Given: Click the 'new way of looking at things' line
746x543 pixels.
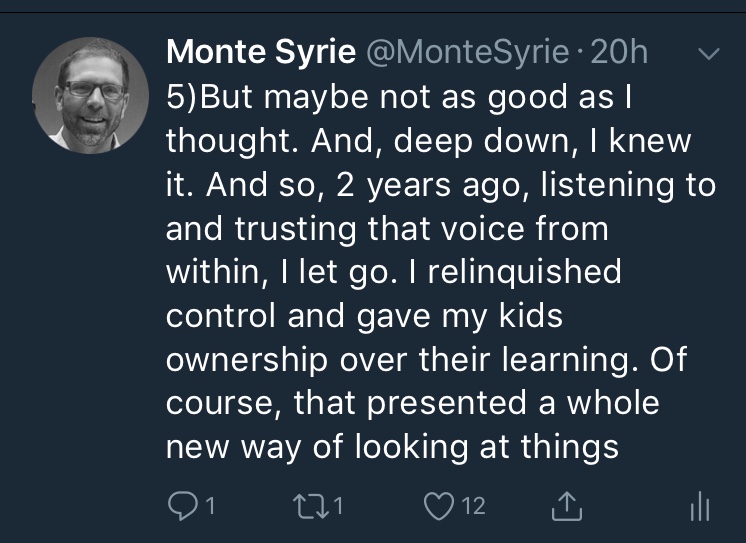Looking at the screenshot, I should click(392, 444).
